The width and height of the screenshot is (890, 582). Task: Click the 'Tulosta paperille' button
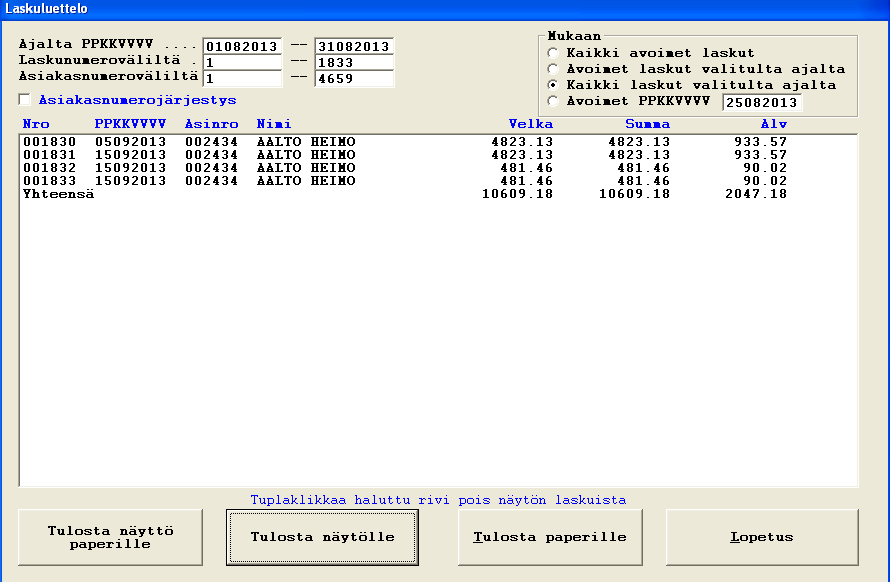[x=549, y=537]
